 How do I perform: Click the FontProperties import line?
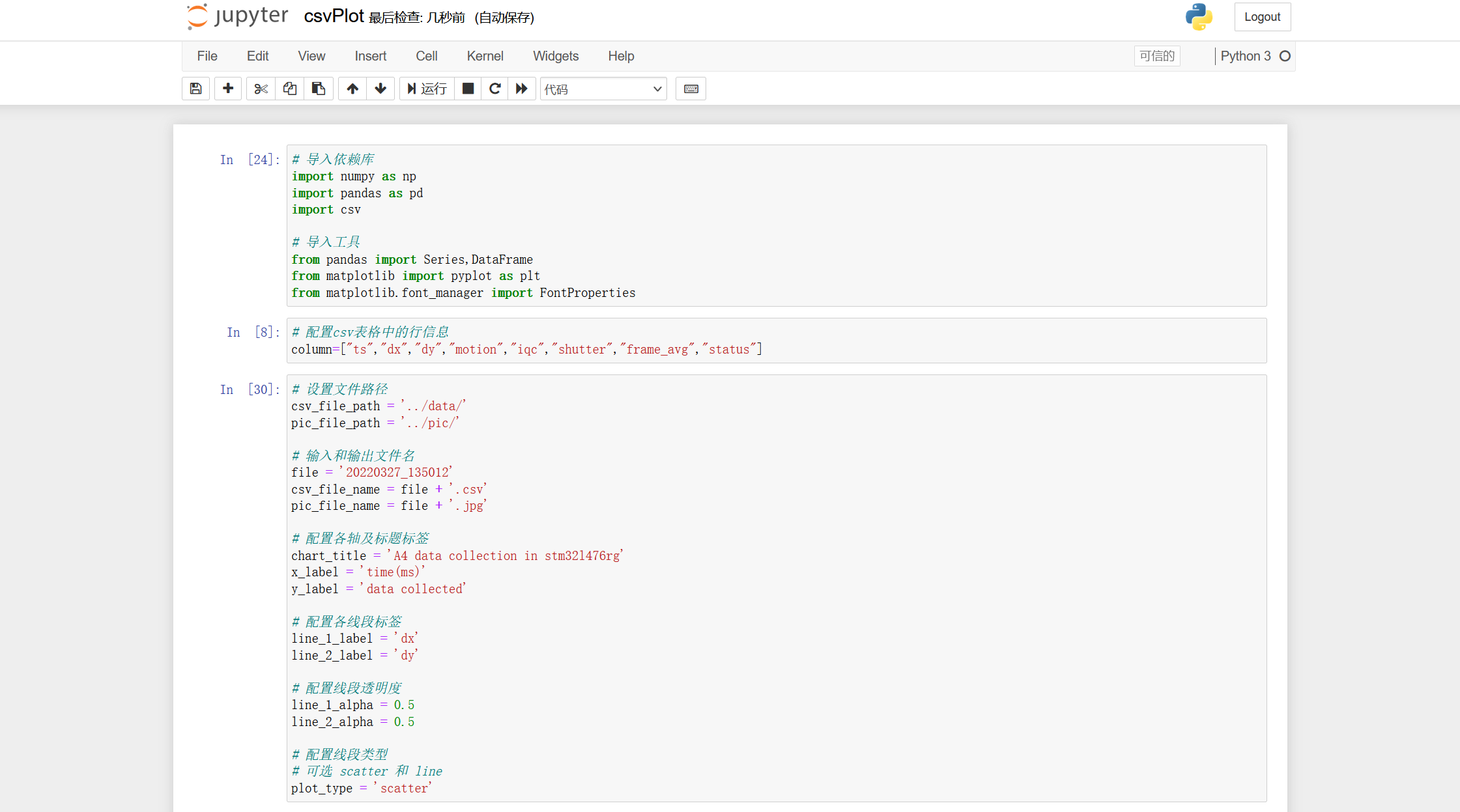point(463,293)
